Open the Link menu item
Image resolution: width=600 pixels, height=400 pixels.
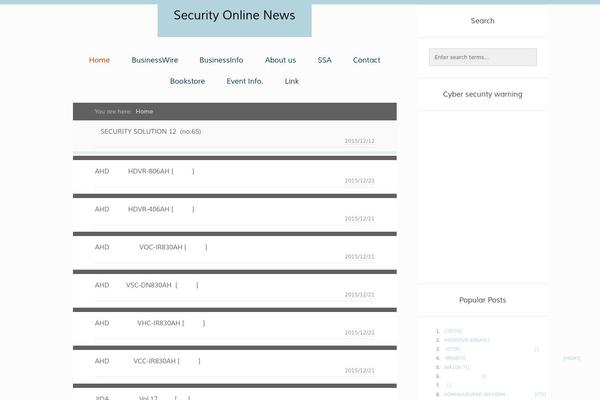click(292, 81)
